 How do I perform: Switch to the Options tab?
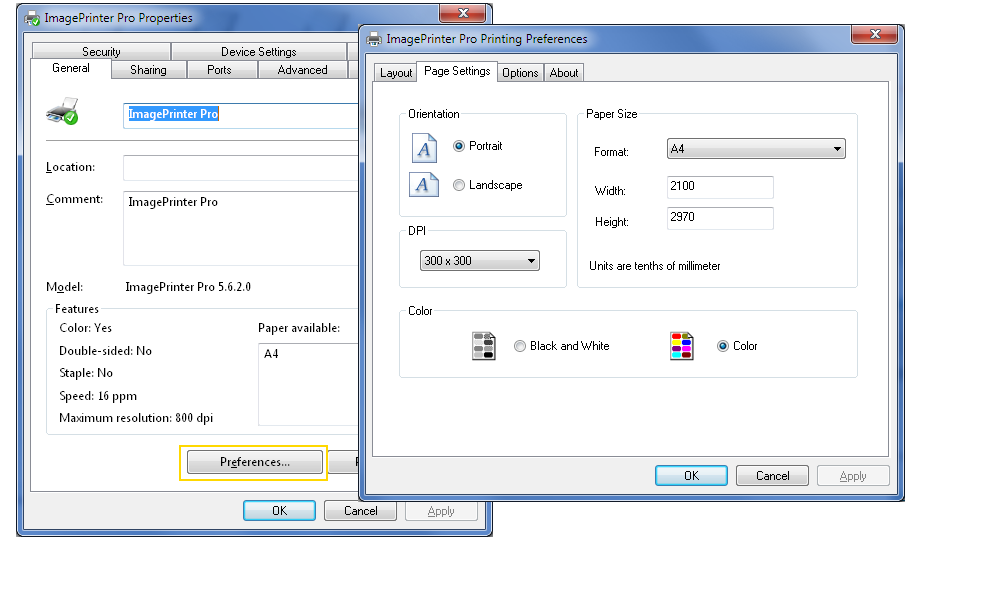[x=520, y=72]
